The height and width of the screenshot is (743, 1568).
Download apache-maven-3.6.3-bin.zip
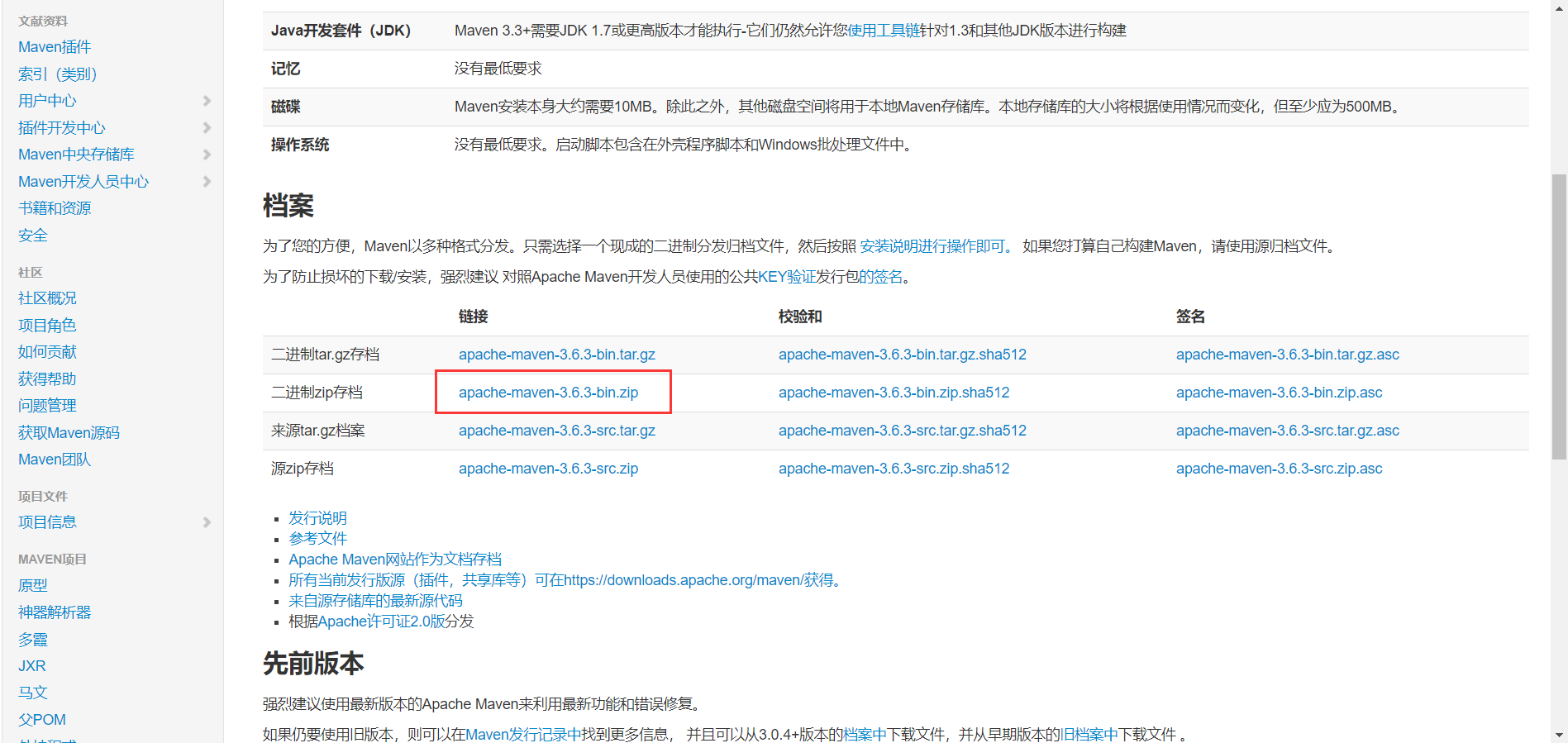click(x=549, y=393)
